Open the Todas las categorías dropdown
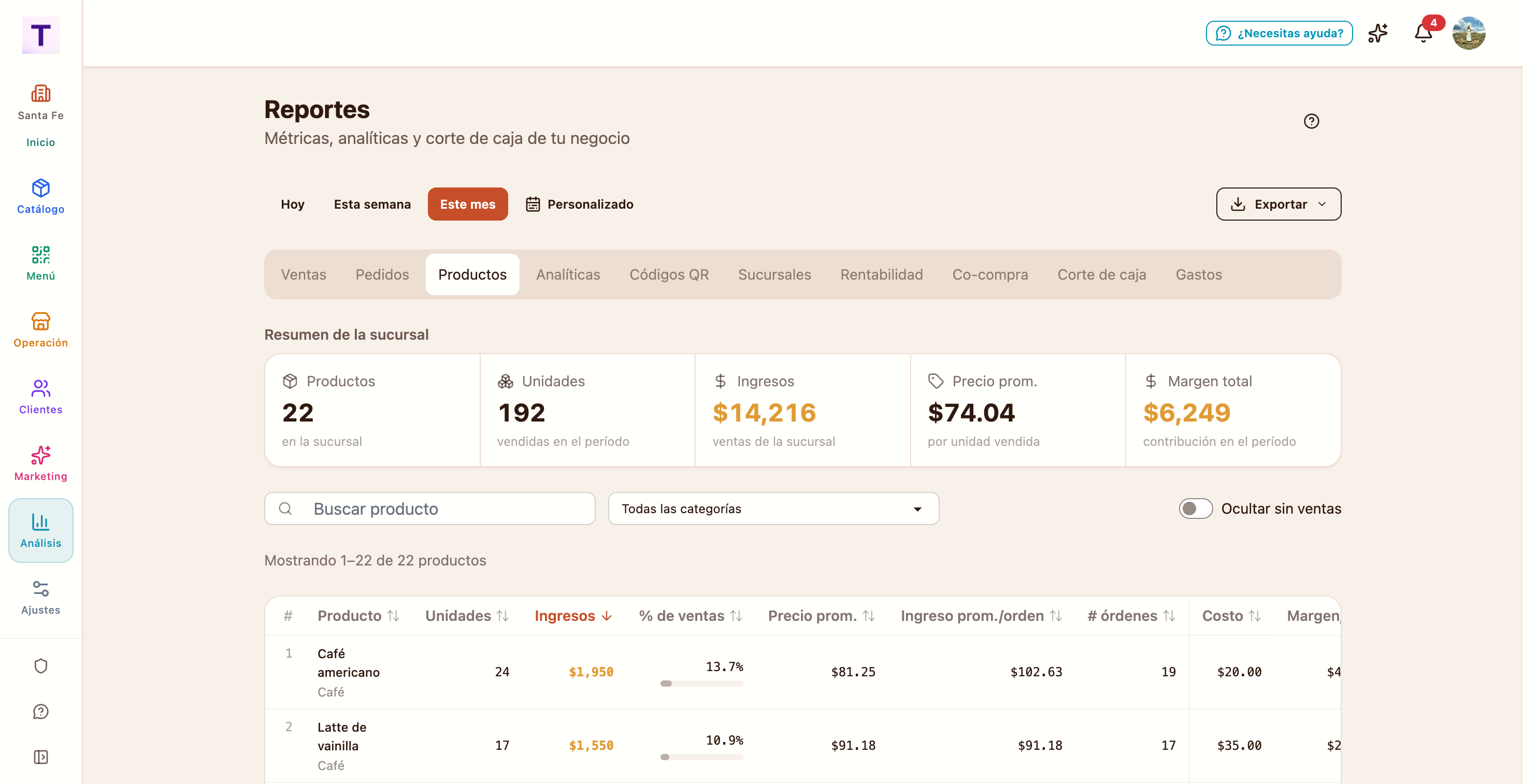This screenshot has width=1523, height=784. pyautogui.click(x=773, y=509)
